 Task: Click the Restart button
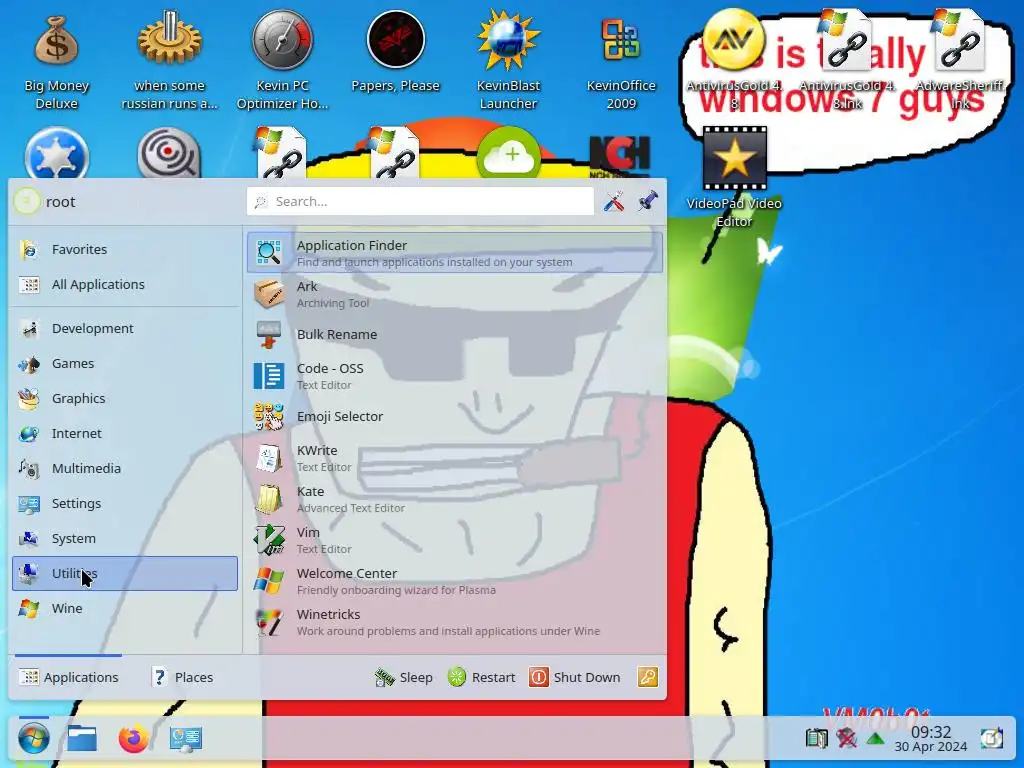point(482,677)
